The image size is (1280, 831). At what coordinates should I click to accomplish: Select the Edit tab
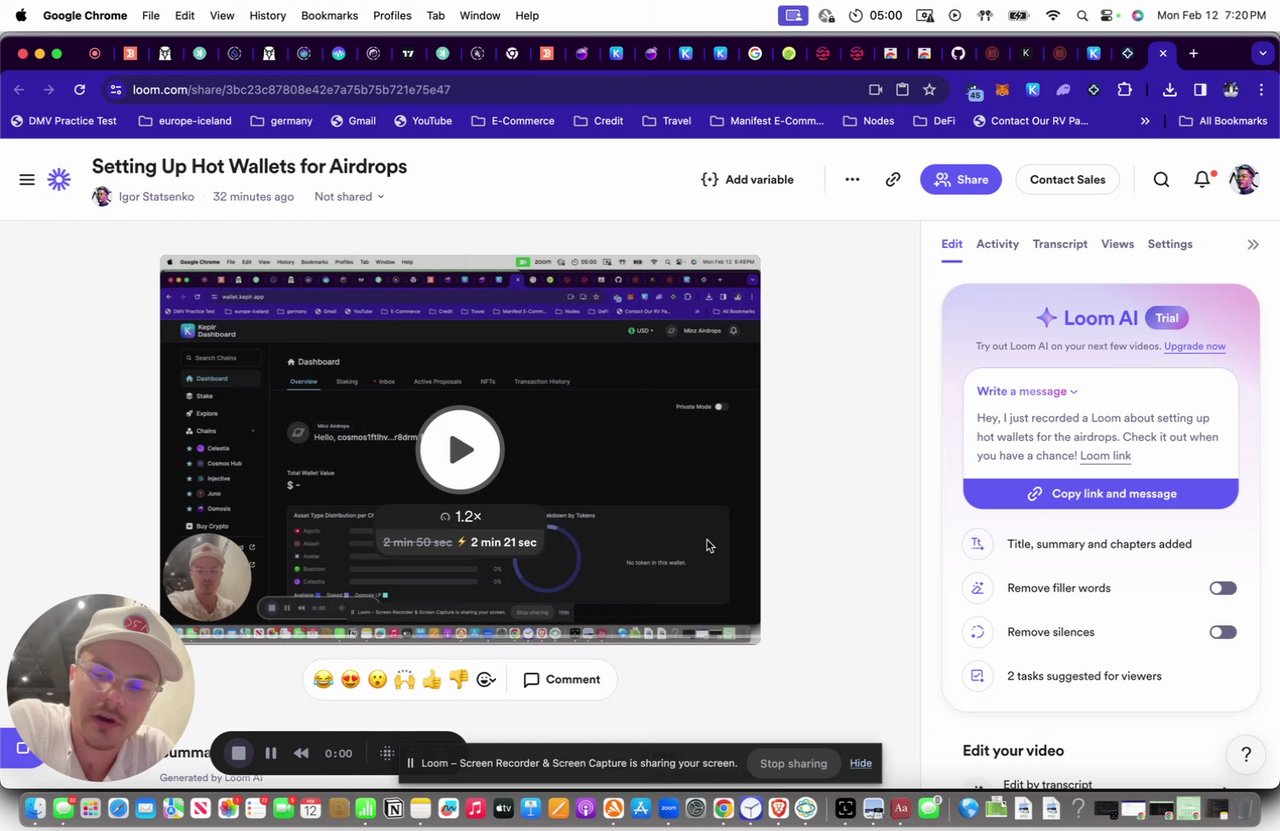[952, 244]
